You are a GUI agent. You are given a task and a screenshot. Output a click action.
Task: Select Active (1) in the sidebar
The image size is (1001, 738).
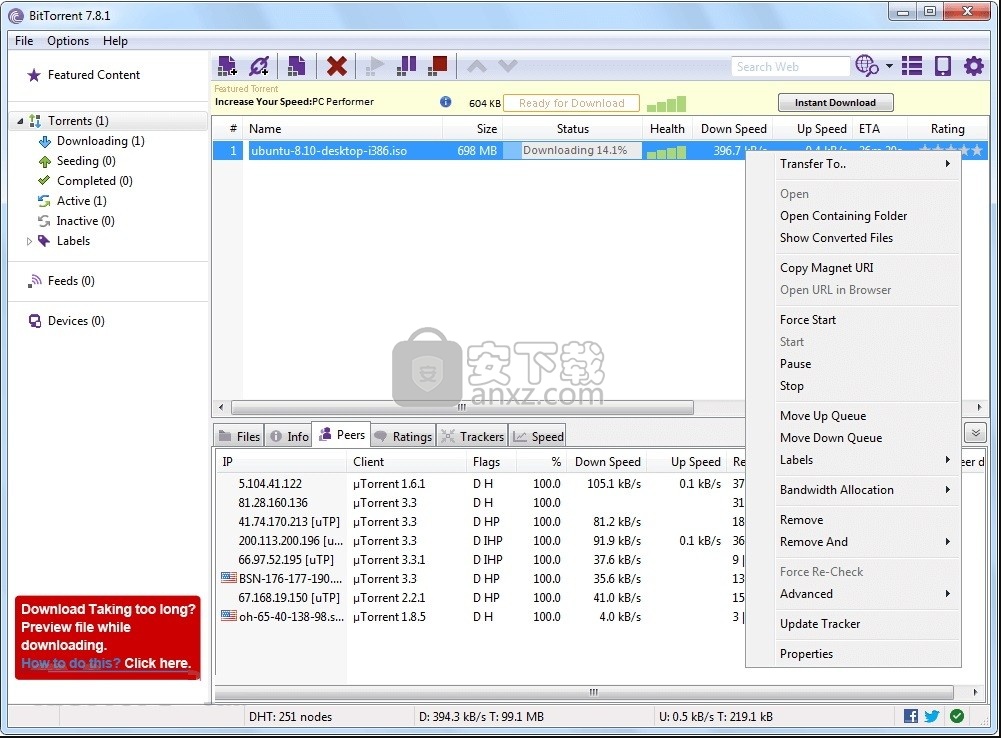coord(81,200)
